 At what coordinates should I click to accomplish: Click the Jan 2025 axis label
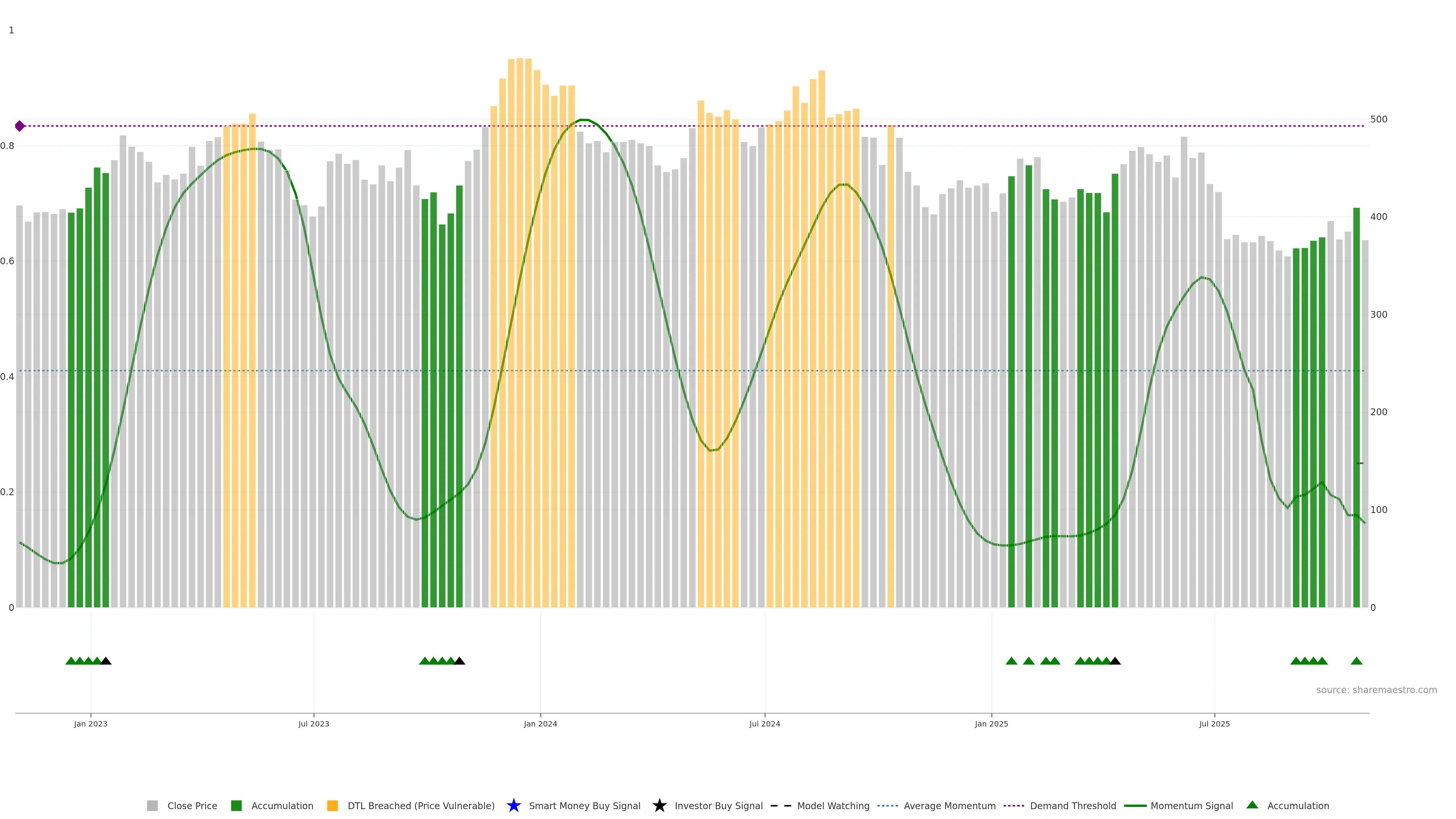point(991,724)
